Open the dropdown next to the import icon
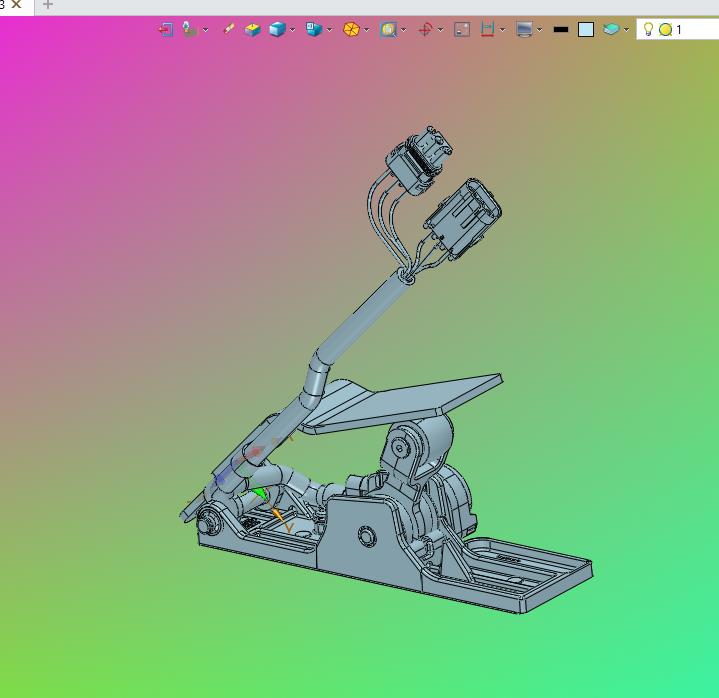Screen dimensions: 719x698 tap(205, 30)
